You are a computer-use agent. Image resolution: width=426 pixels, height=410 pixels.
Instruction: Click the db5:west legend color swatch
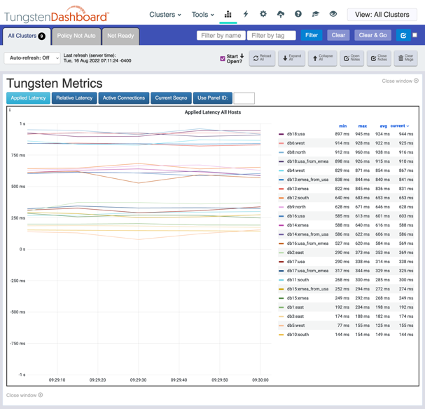tap(281, 325)
